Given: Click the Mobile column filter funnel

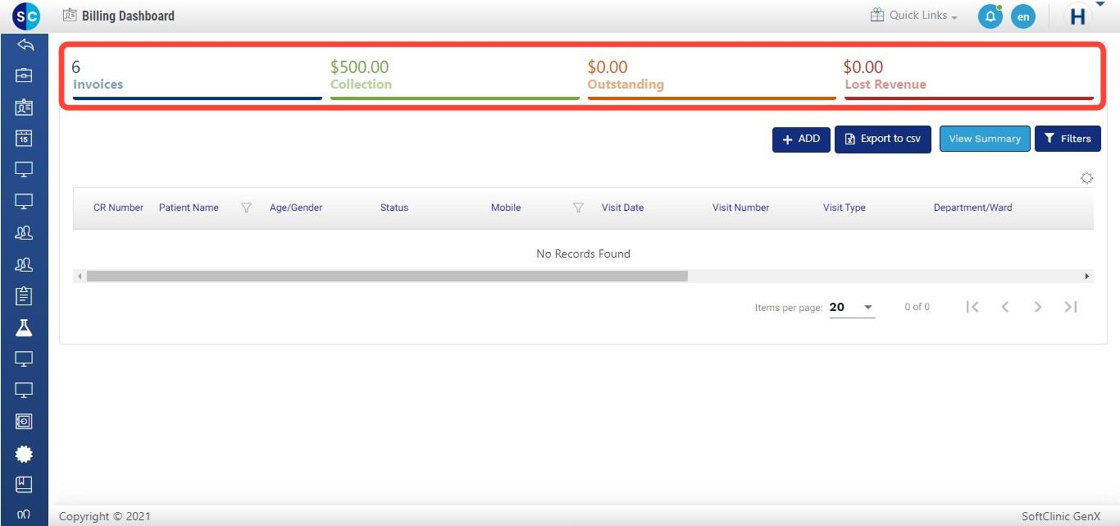Looking at the screenshot, I should coord(579,208).
